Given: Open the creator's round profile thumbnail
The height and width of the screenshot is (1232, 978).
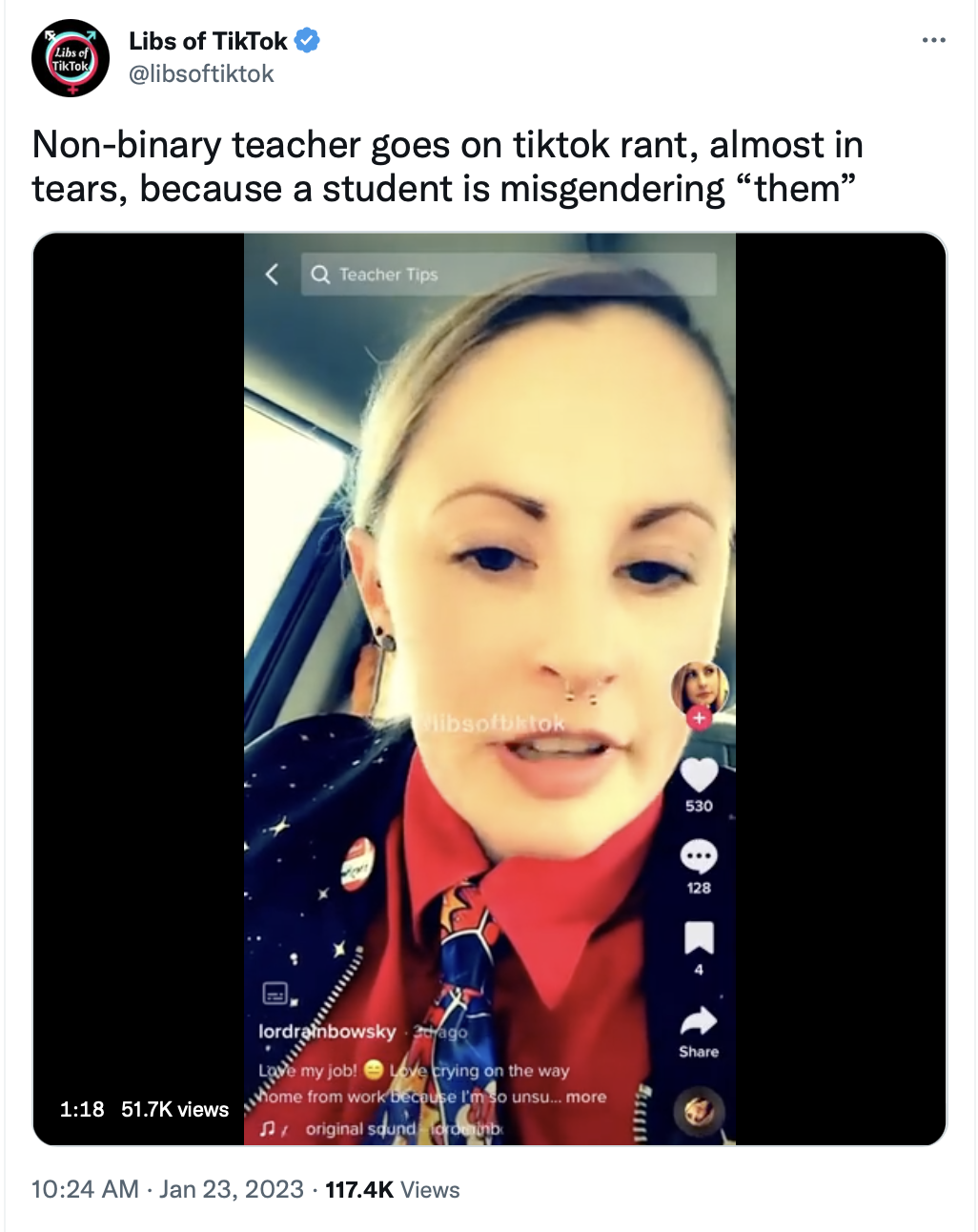Looking at the screenshot, I should pyautogui.click(x=700, y=688).
